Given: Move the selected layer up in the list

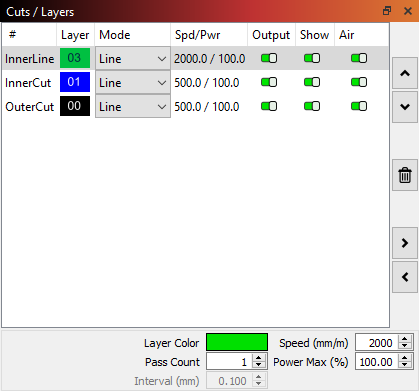Looking at the screenshot, I should click(405, 73).
